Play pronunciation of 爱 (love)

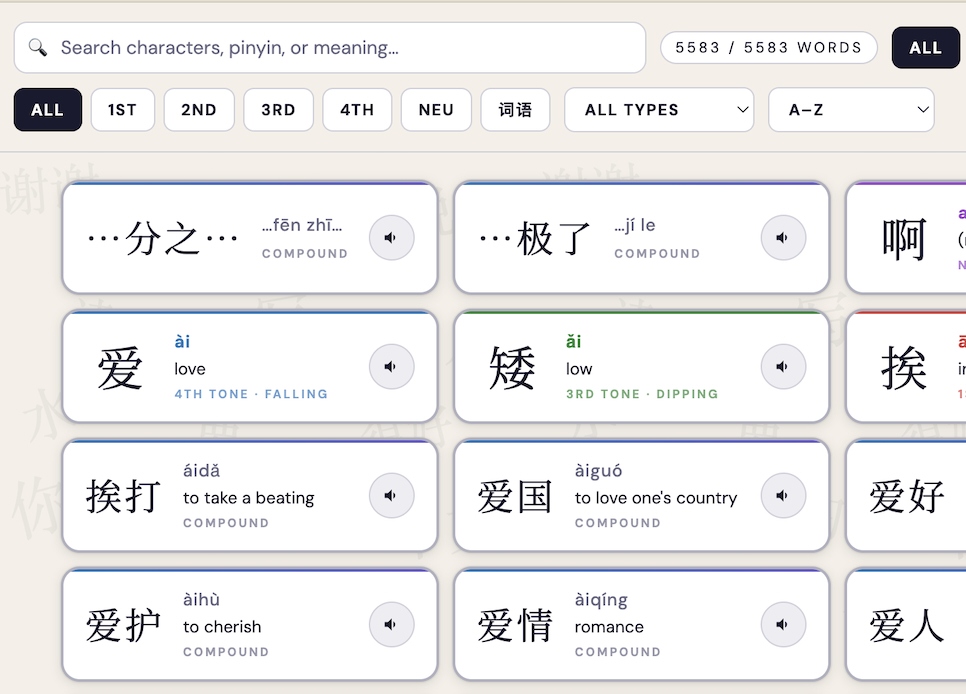coord(391,367)
